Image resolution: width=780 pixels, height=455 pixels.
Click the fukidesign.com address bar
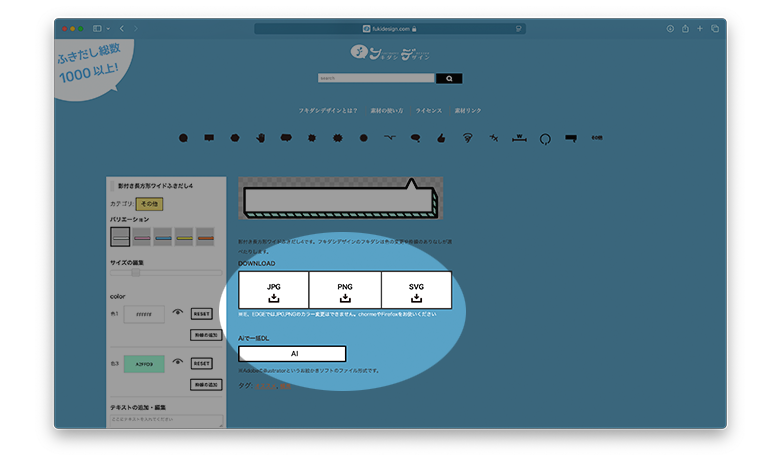(x=390, y=29)
